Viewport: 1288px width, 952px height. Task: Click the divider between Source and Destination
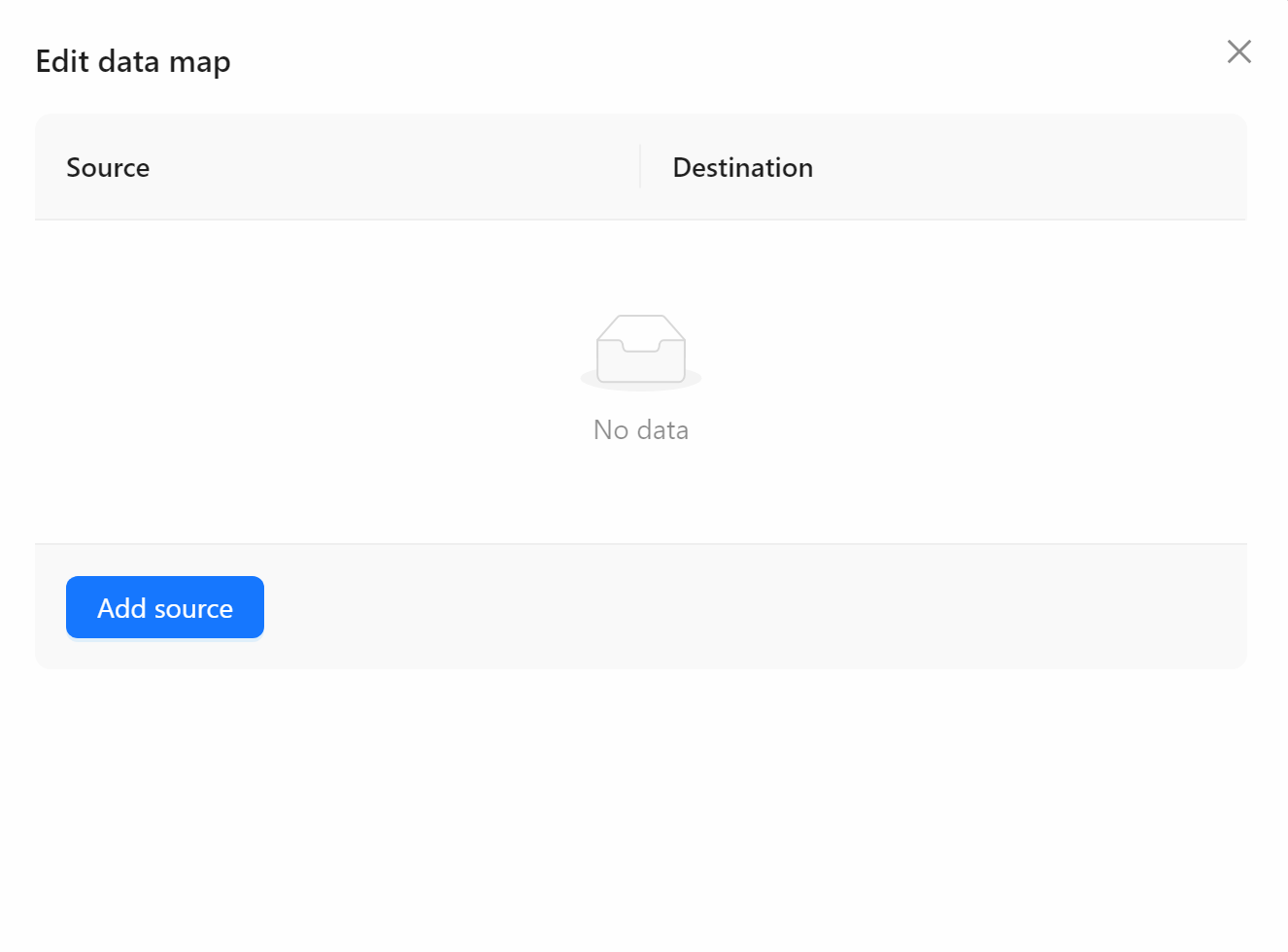click(x=640, y=167)
